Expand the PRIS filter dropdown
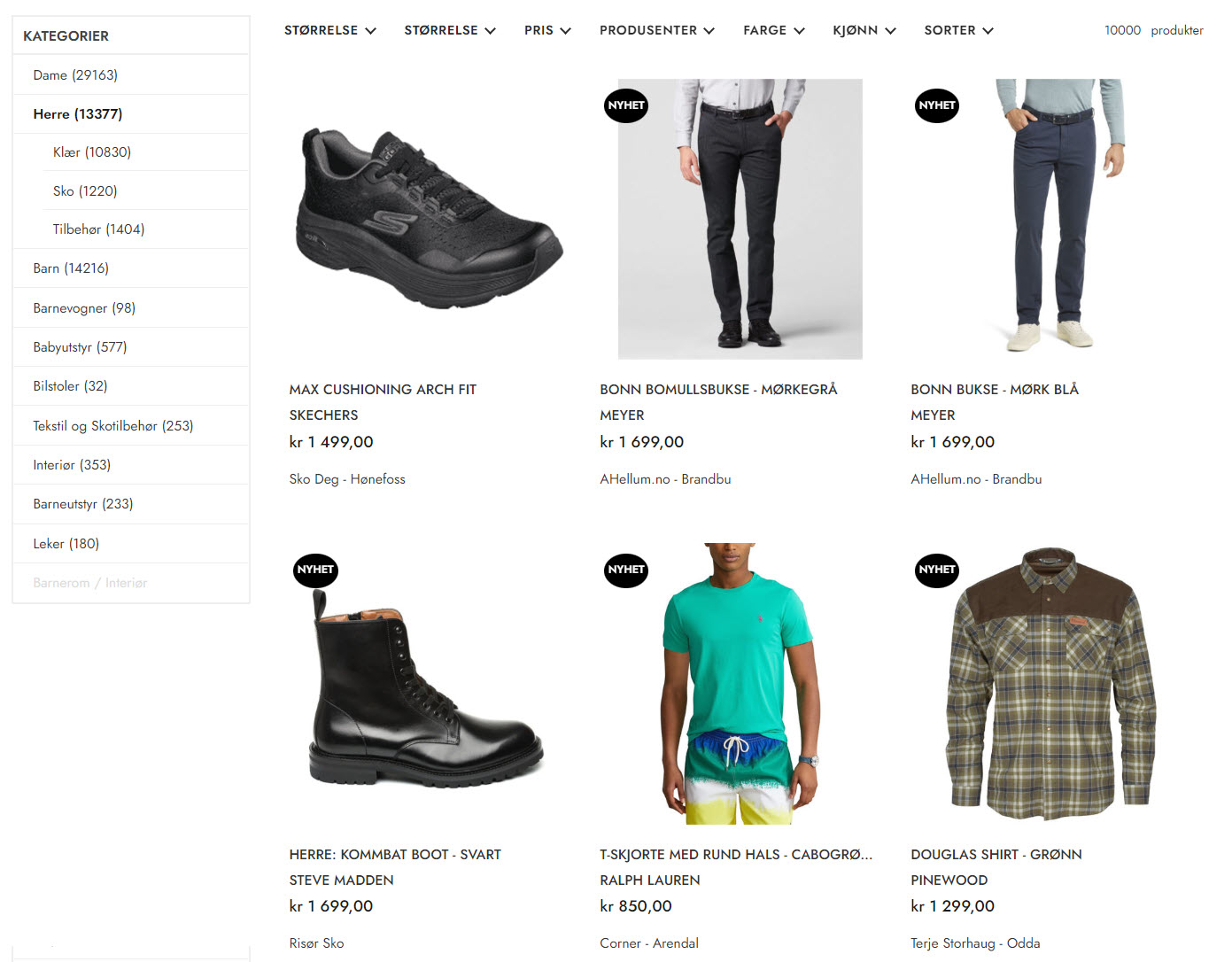The image size is (1232, 962). pyautogui.click(x=546, y=30)
